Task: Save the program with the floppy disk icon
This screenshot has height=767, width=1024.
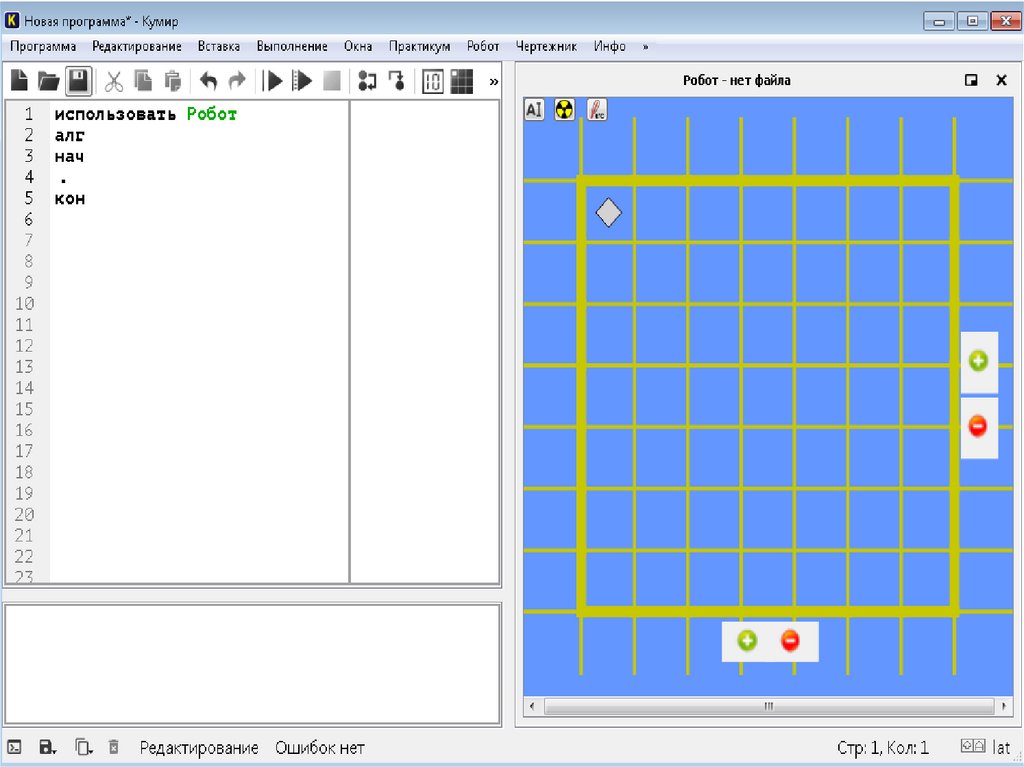Action: coord(79,81)
